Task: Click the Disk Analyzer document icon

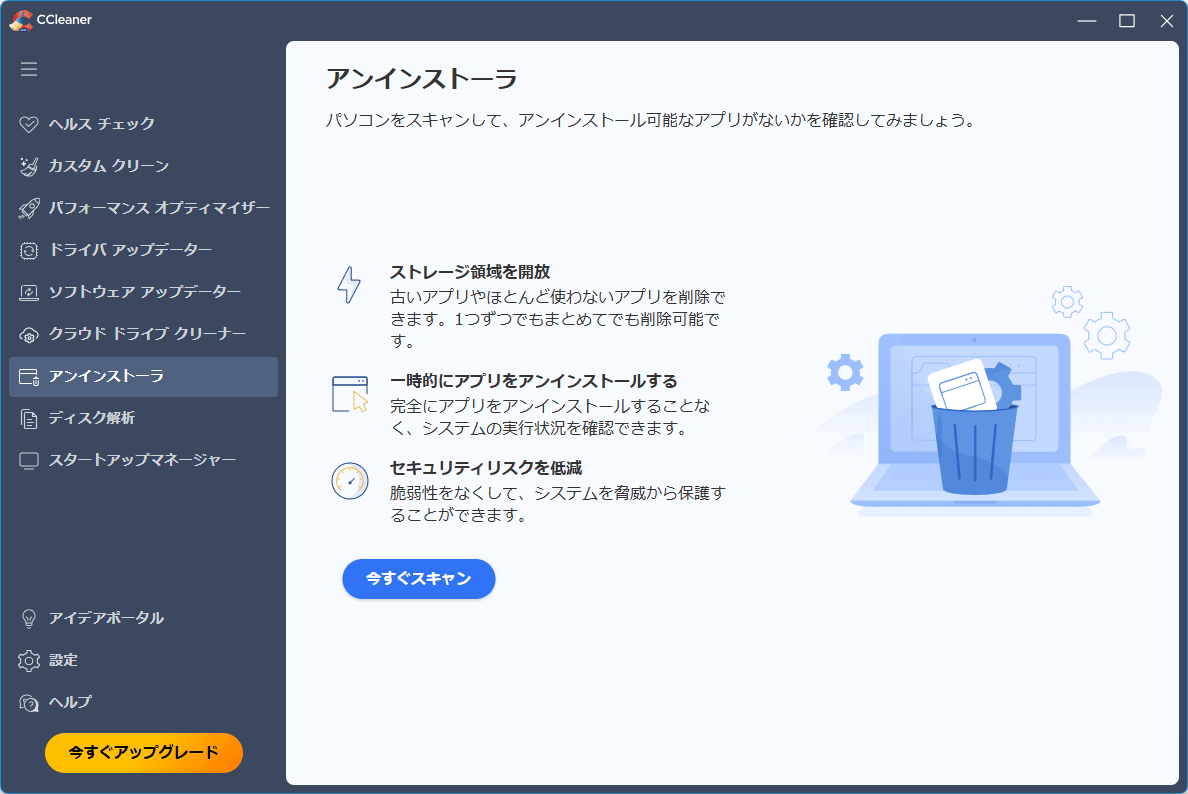Action: pos(29,419)
